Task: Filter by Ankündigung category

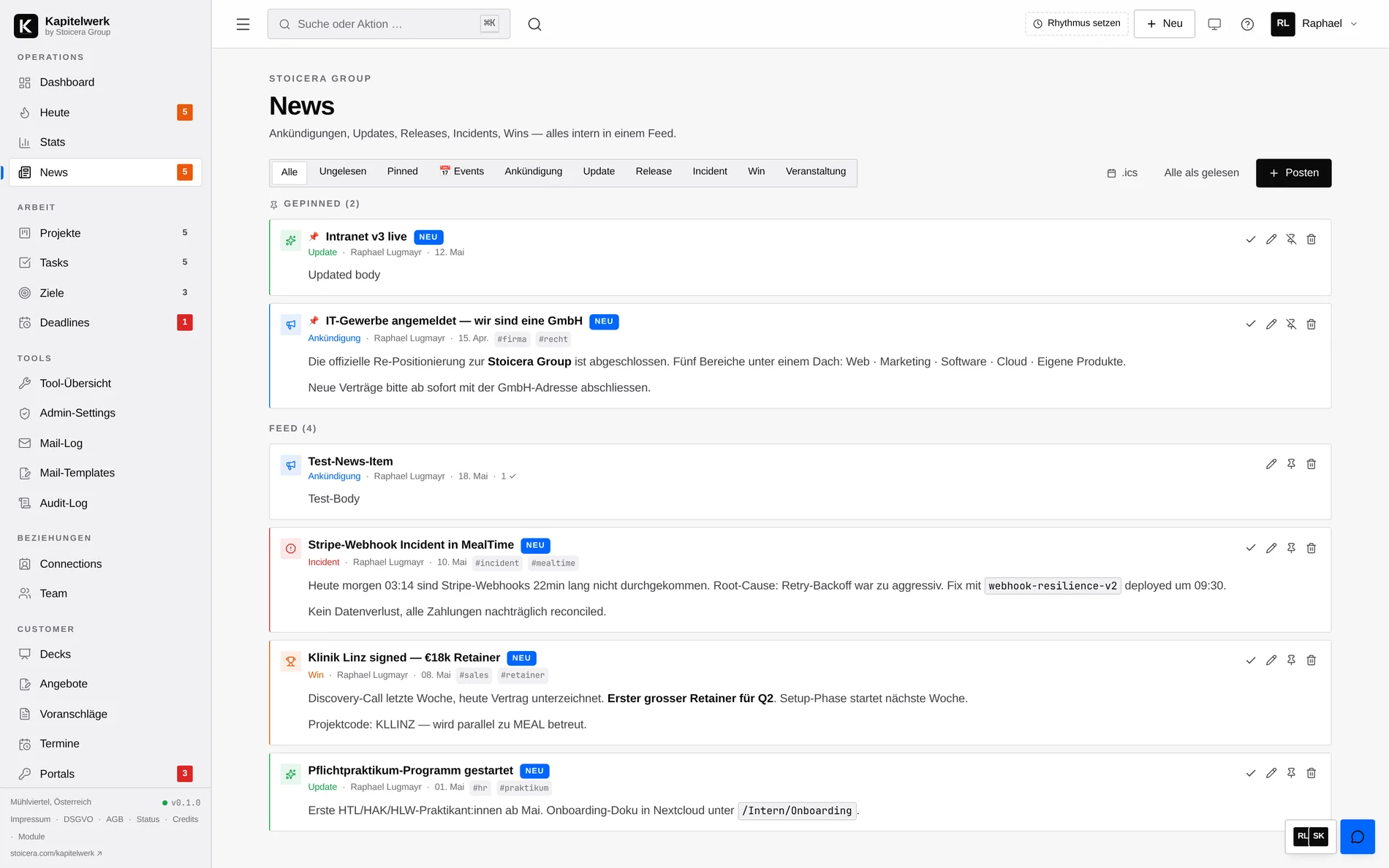Action: tap(534, 172)
